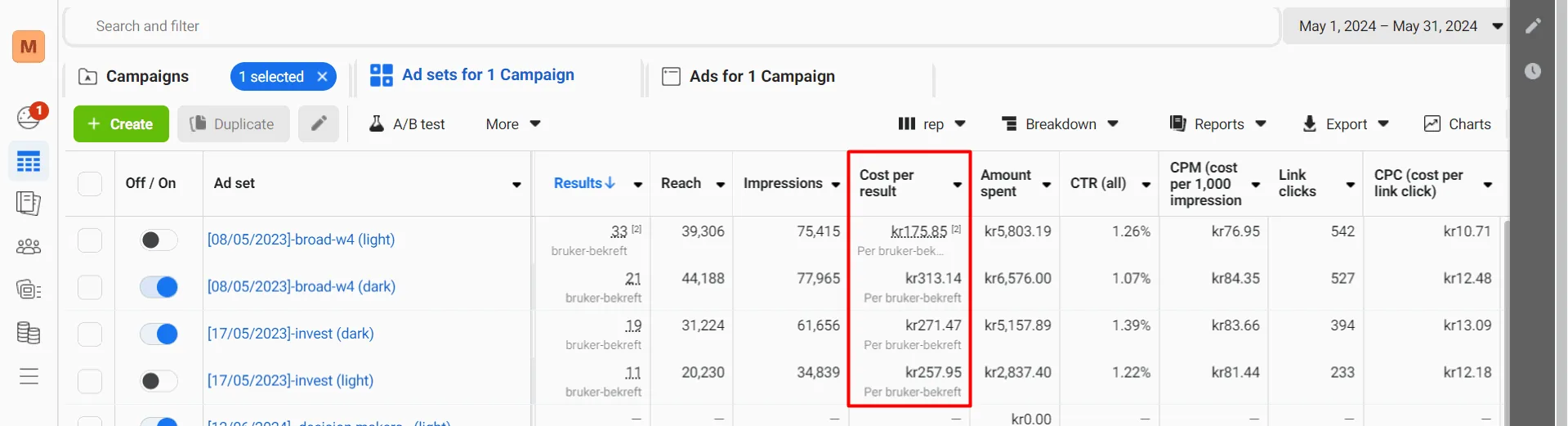
Task: Expand the More dropdown menu
Action: [513, 124]
